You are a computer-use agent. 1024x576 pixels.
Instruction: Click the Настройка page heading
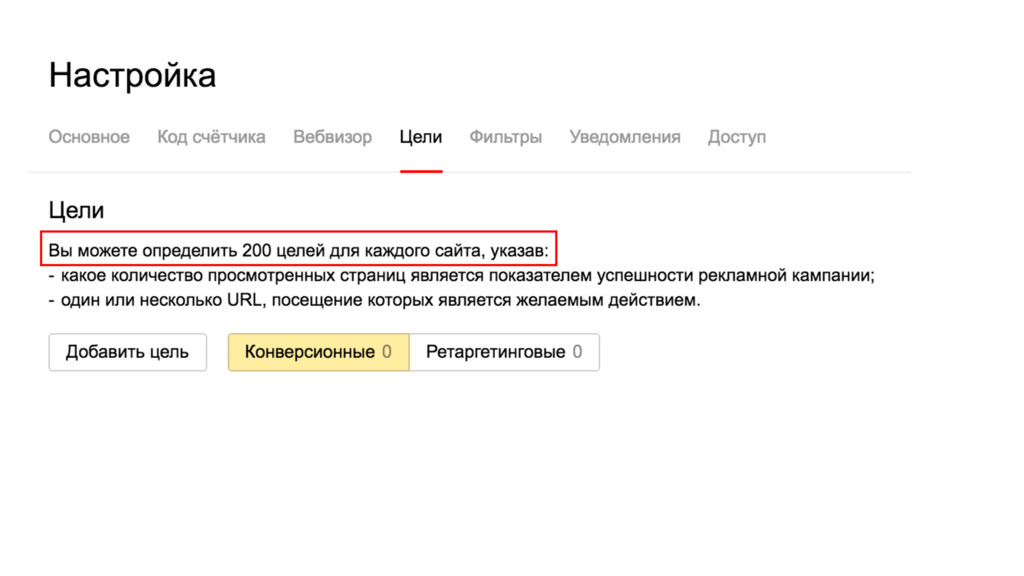coord(132,75)
